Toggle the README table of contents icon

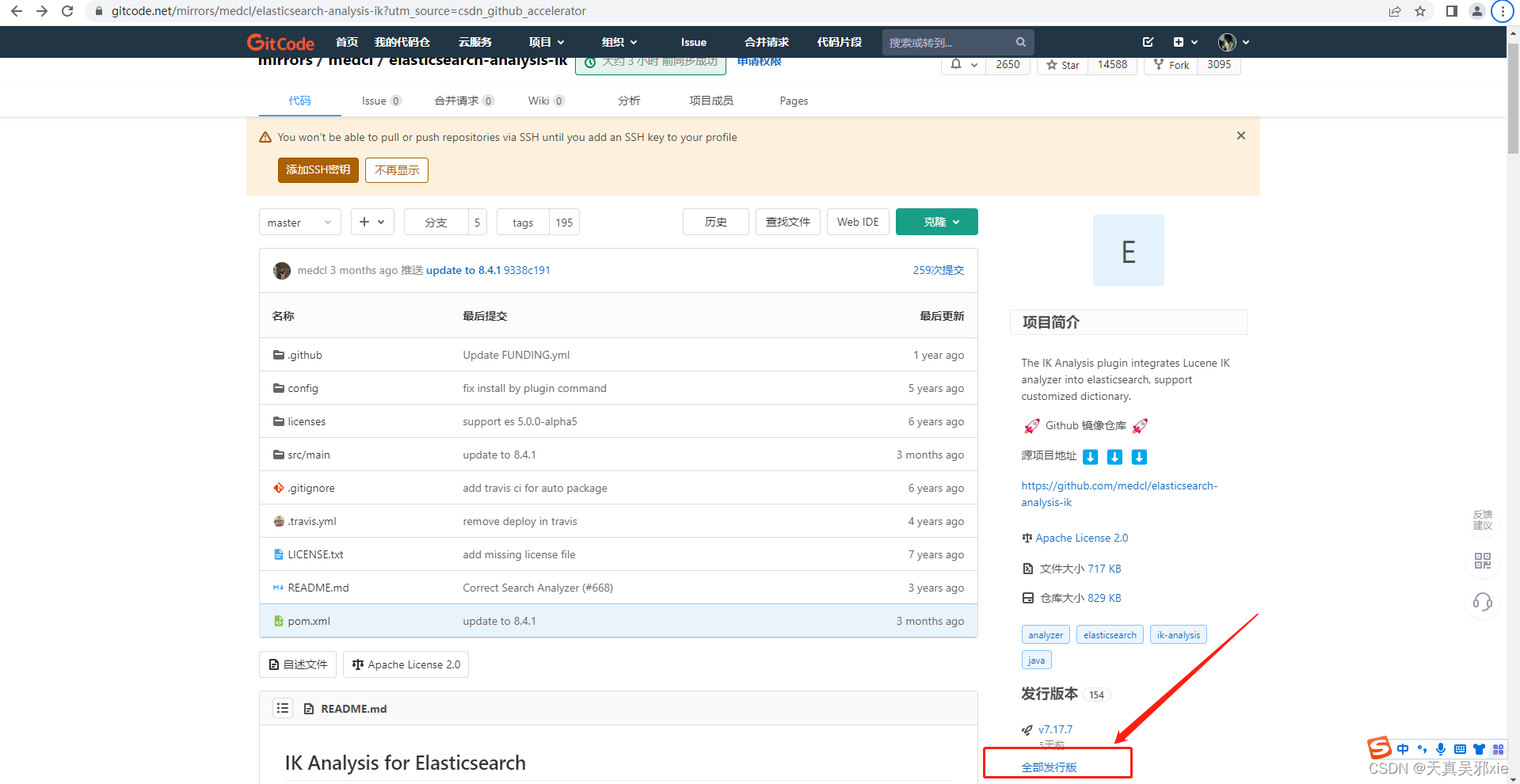[283, 708]
